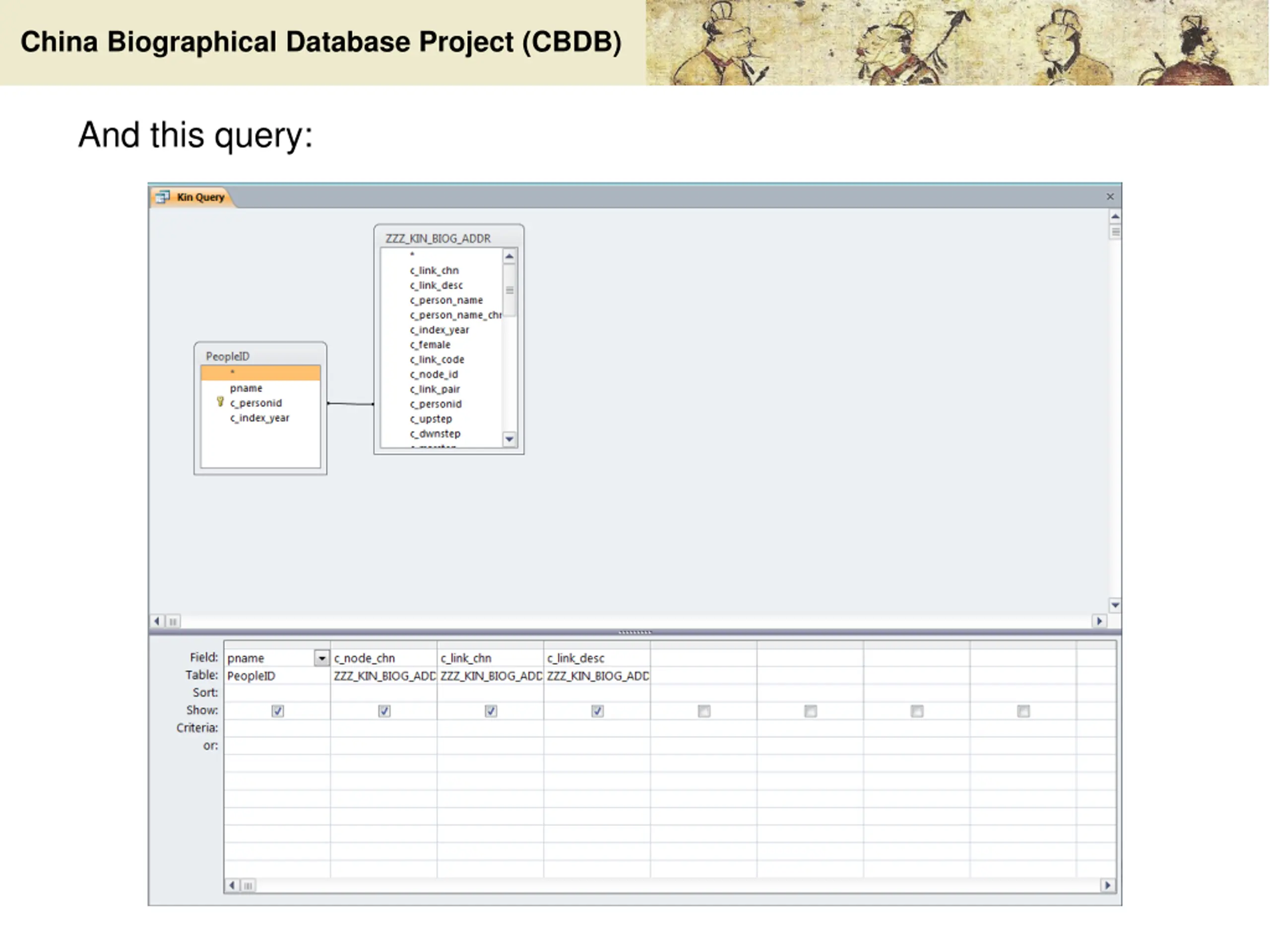Click Sort cell under pname column

(x=277, y=693)
